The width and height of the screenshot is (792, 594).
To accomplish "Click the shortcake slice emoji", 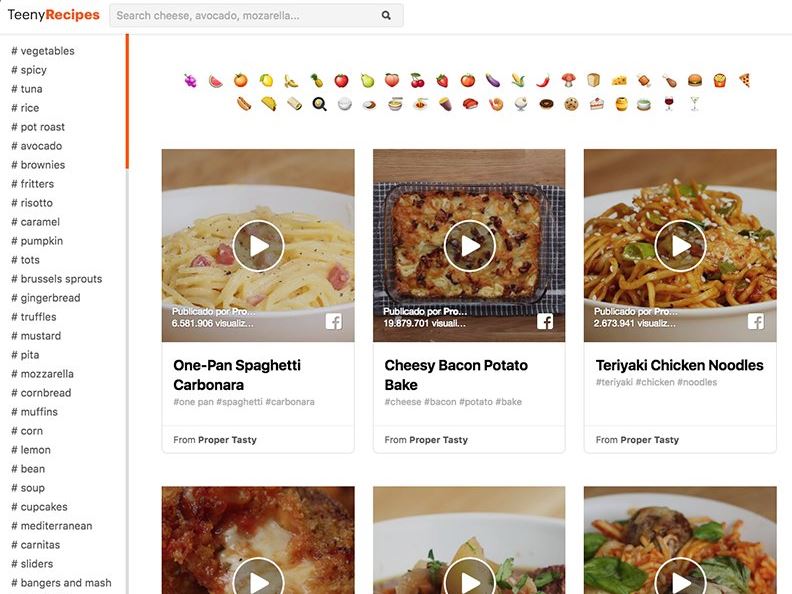I will pyautogui.click(x=597, y=104).
